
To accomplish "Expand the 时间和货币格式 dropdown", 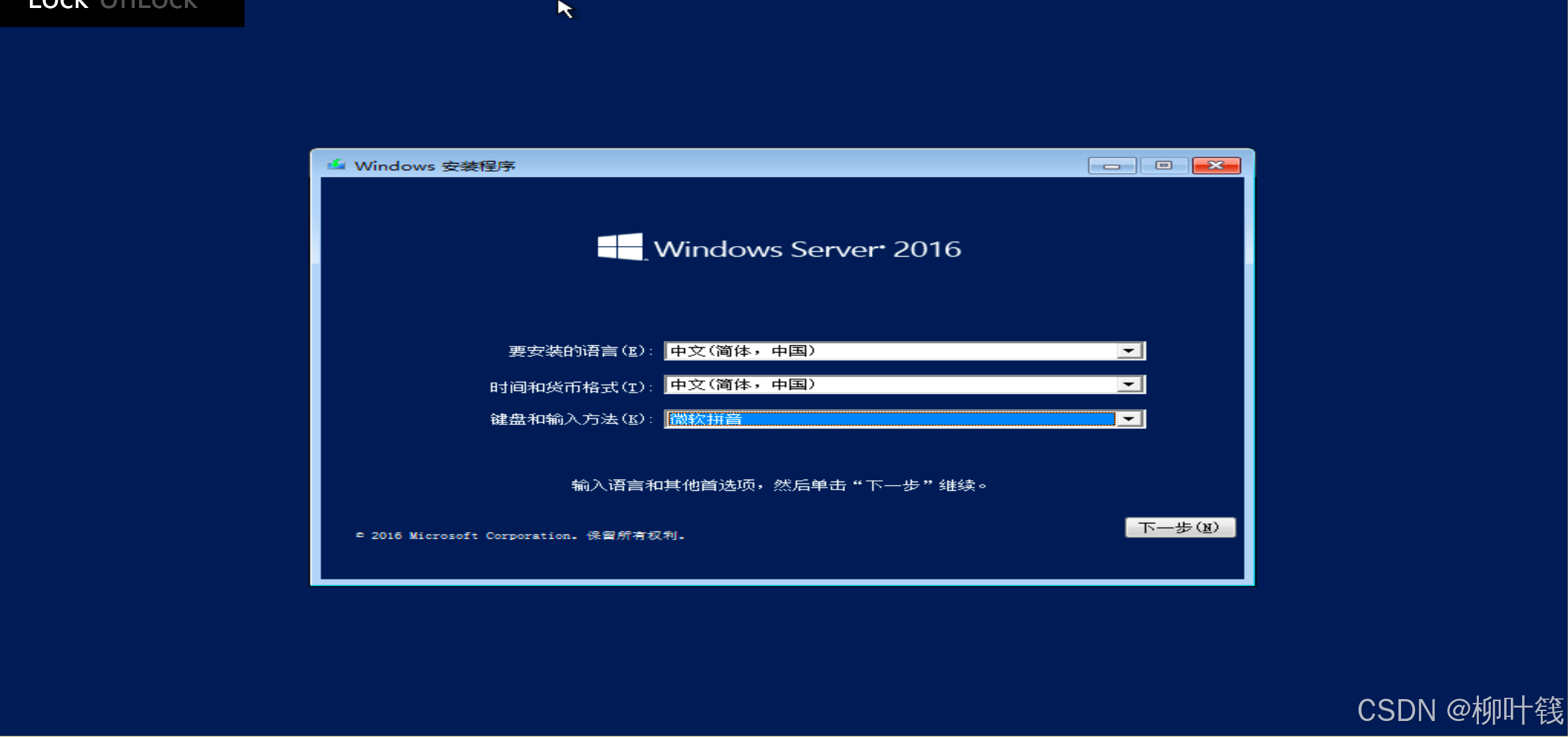I will tap(1128, 384).
